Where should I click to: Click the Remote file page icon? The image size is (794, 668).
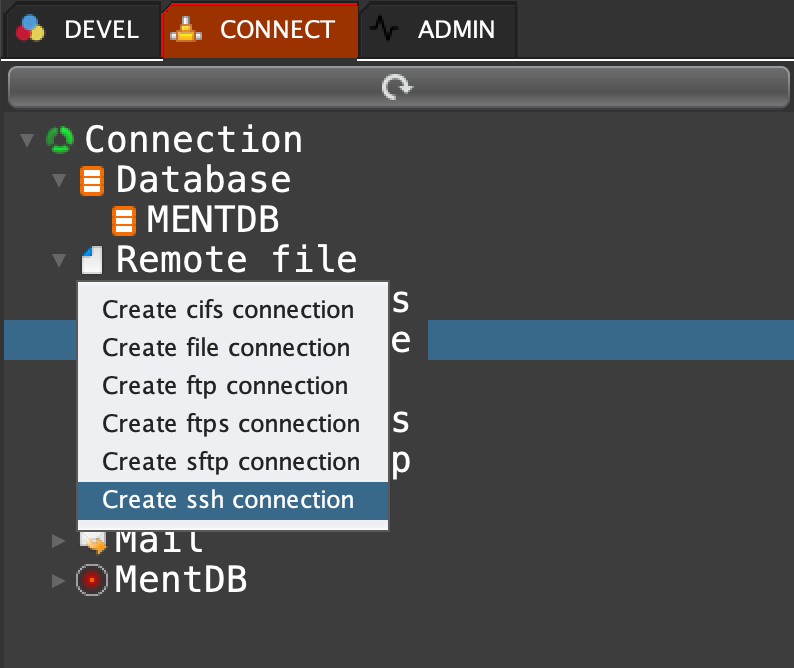92,261
